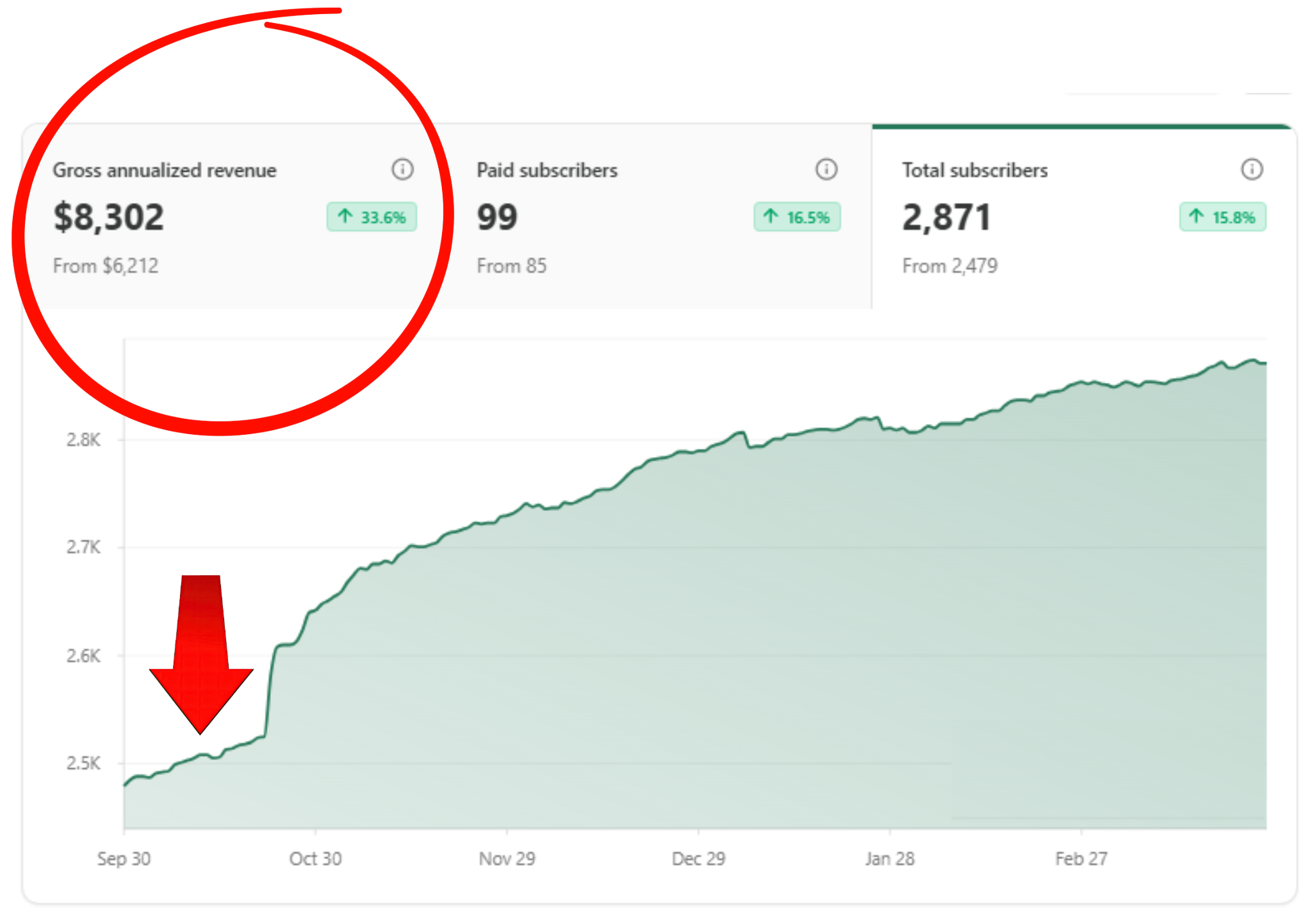Click the 2.8K y-axis gridline label

point(83,440)
